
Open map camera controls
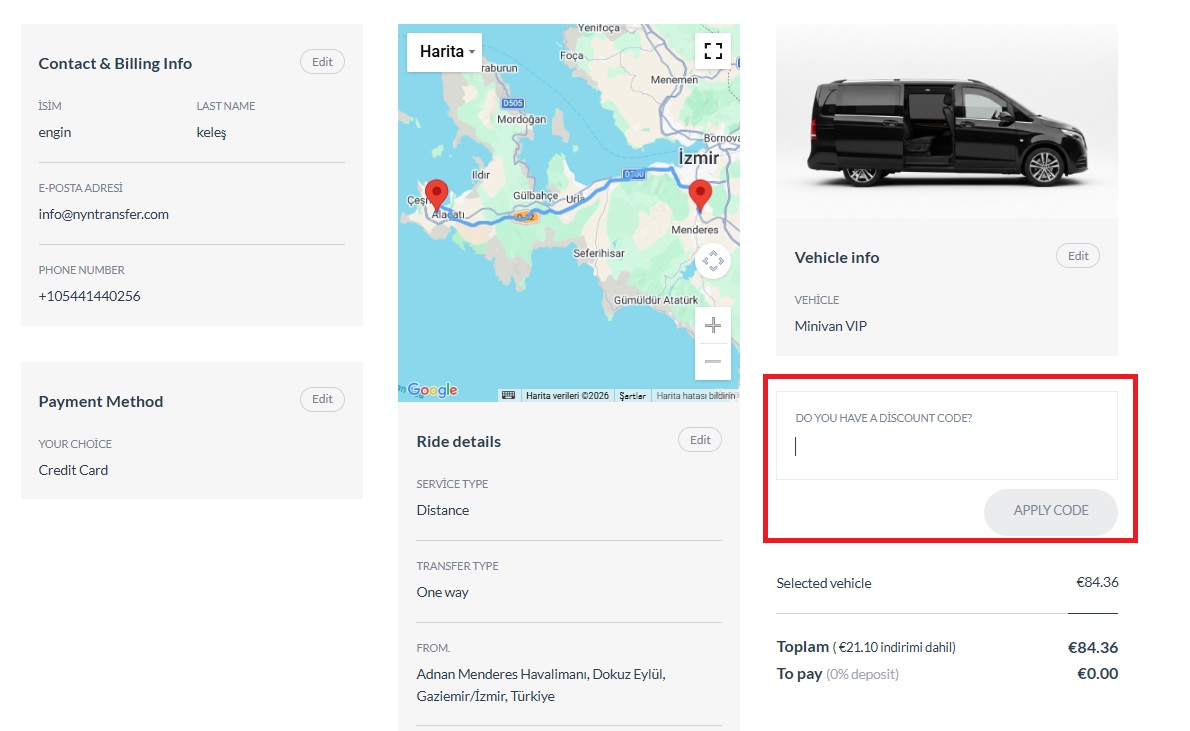click(712, 262)
